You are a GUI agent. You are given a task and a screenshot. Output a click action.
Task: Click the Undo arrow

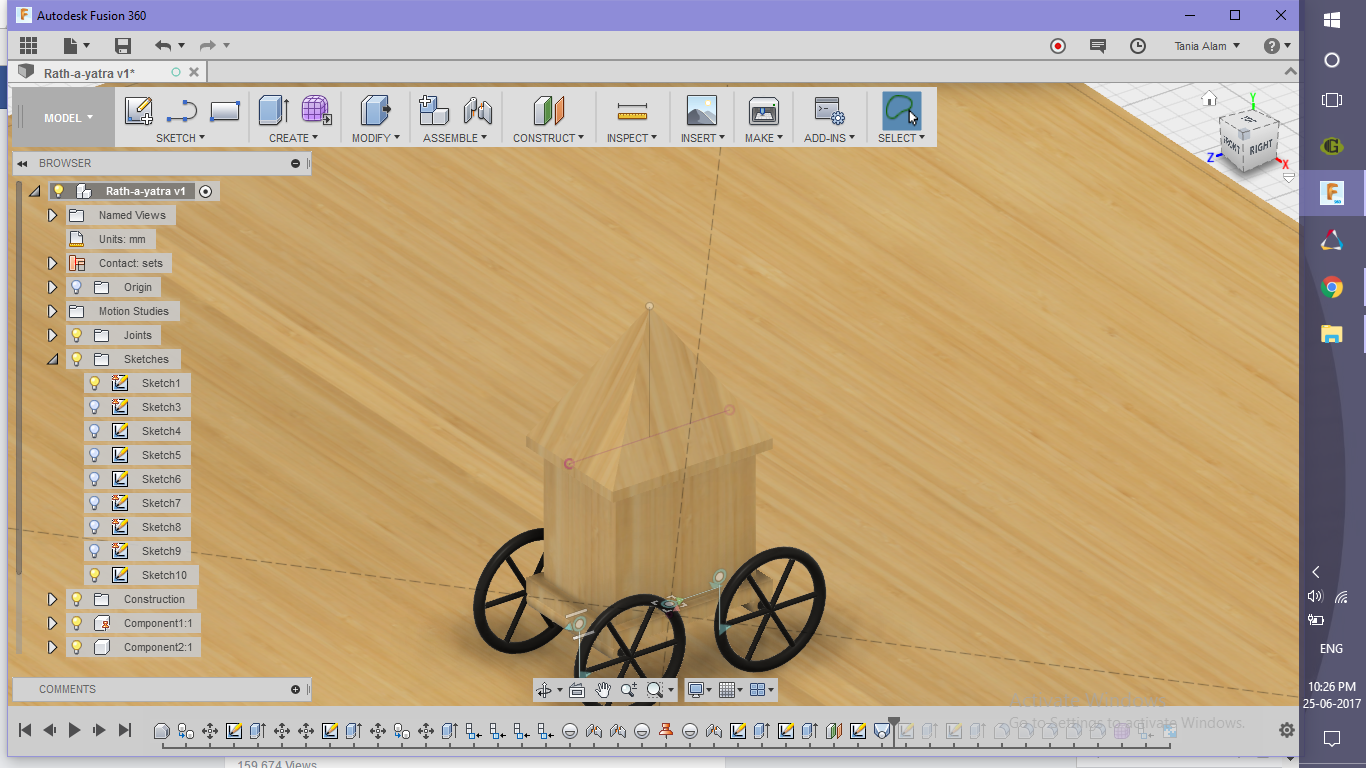pos(163,45)
